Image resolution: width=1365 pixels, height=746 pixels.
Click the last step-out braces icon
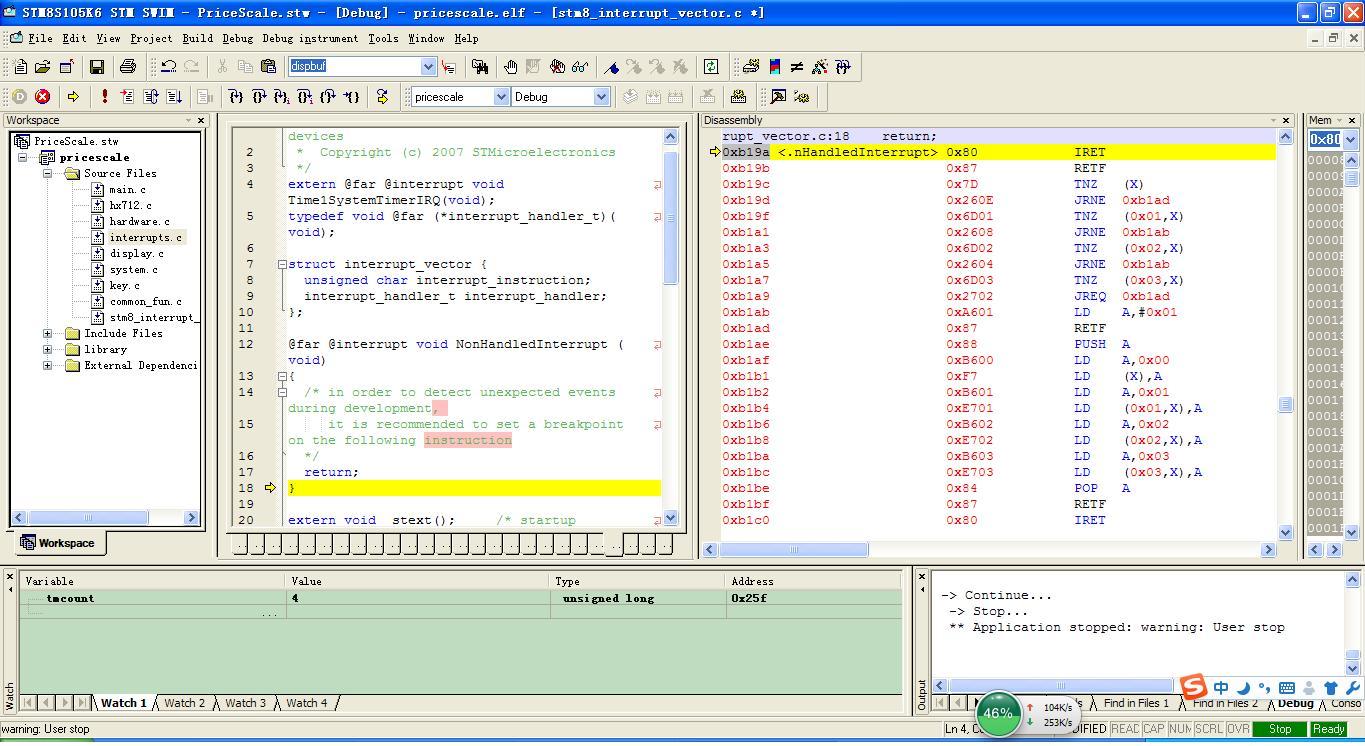coord(351,97)
